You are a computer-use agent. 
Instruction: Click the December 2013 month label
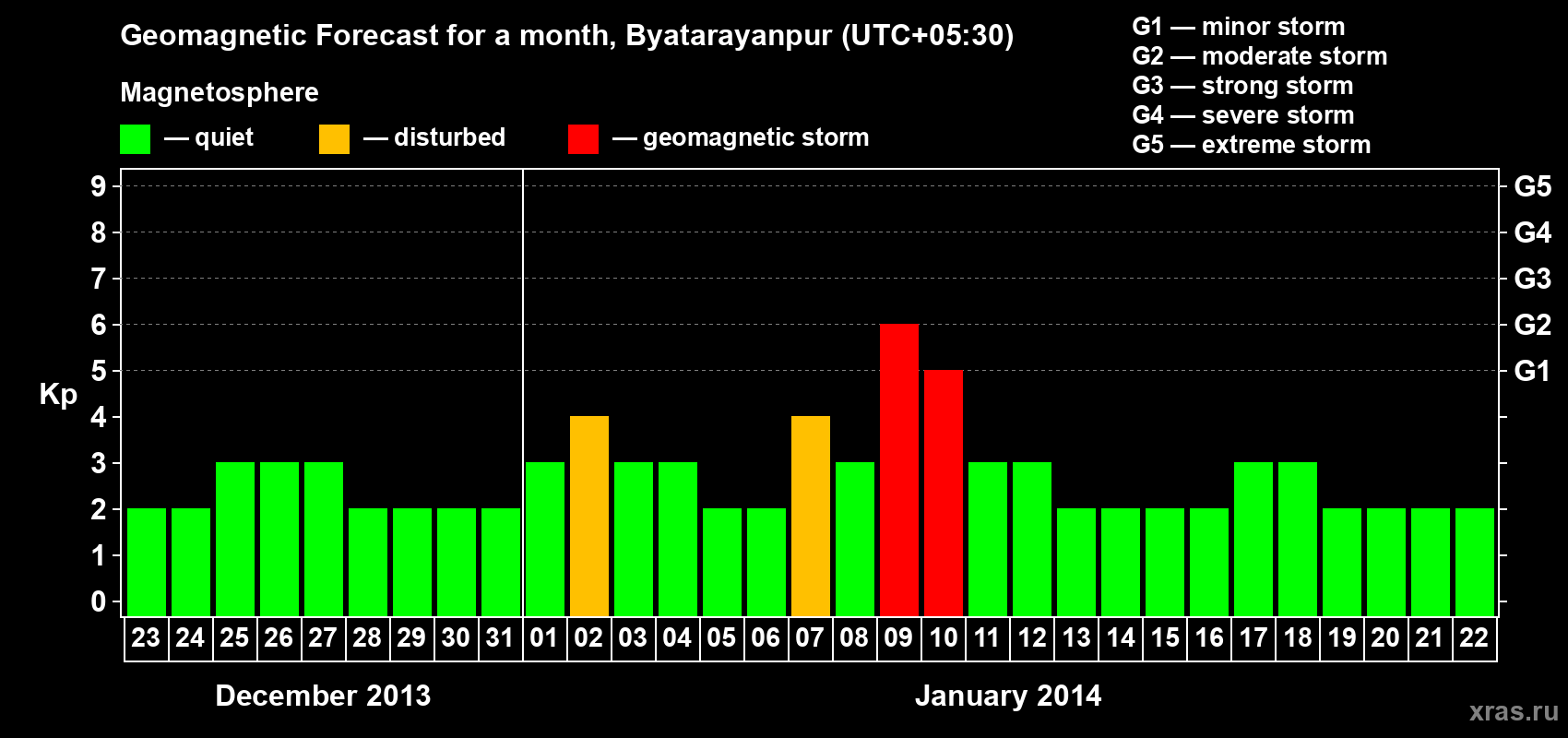[x=323, y=696]
